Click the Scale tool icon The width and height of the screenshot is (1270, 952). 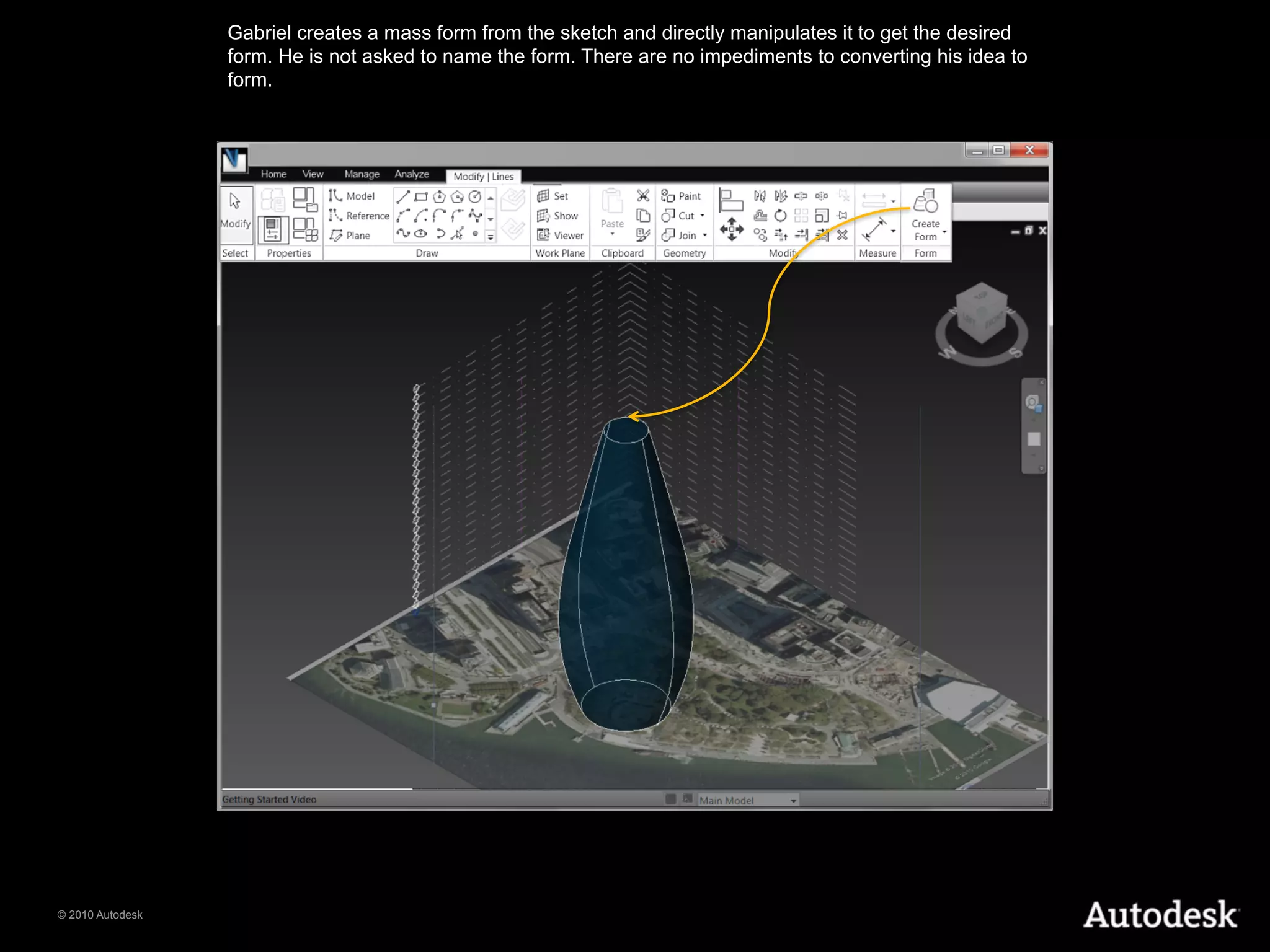(822, 216)
